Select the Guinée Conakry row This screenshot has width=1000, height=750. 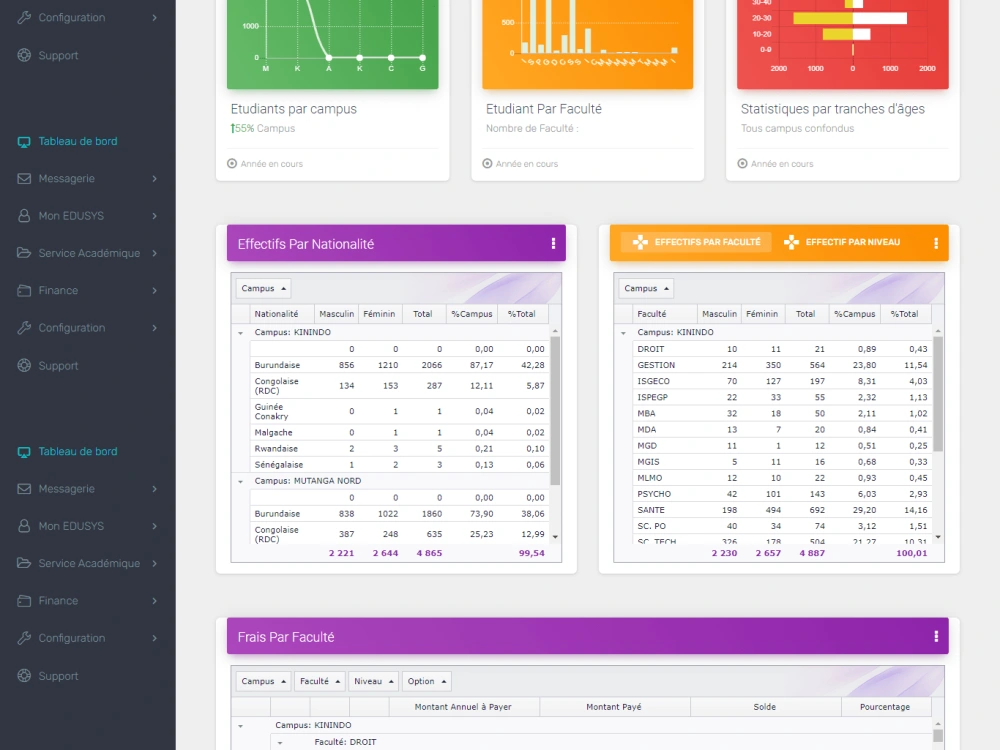(399, 412)
